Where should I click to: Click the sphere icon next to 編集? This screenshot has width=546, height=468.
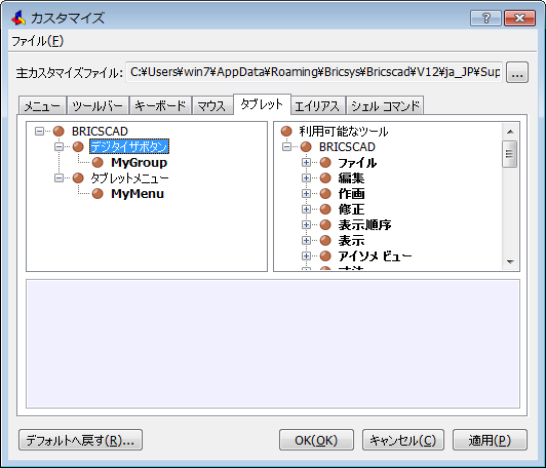tap(325, 178)
